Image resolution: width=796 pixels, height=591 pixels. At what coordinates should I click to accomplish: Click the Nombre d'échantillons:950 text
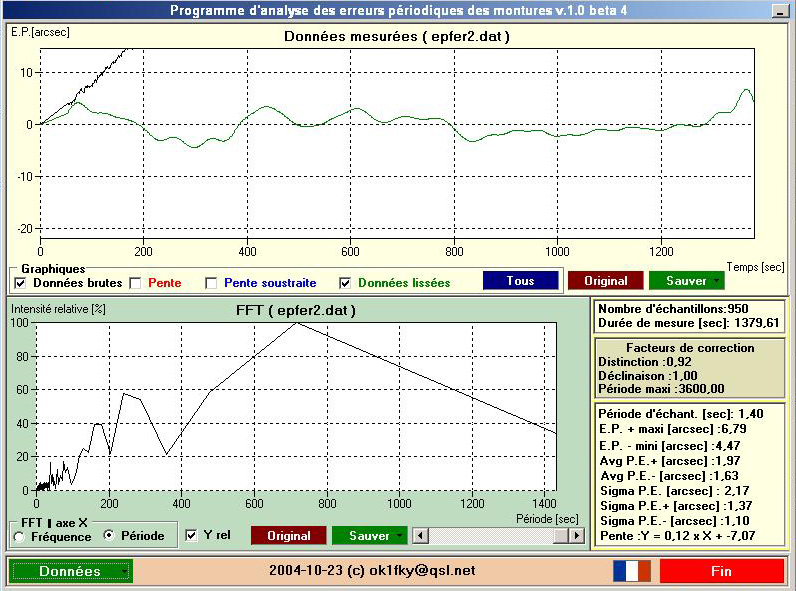click(x=673, y=309)
